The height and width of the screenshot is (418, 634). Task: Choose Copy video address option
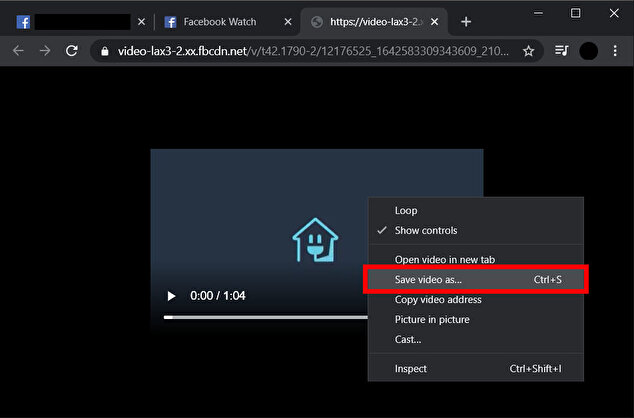click(438, 300)
